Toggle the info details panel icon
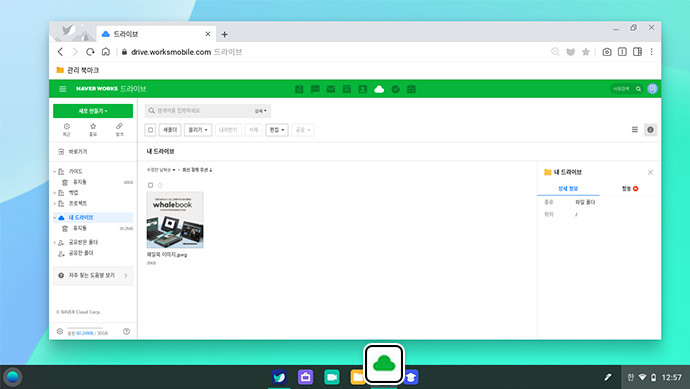 coord(650,129)
